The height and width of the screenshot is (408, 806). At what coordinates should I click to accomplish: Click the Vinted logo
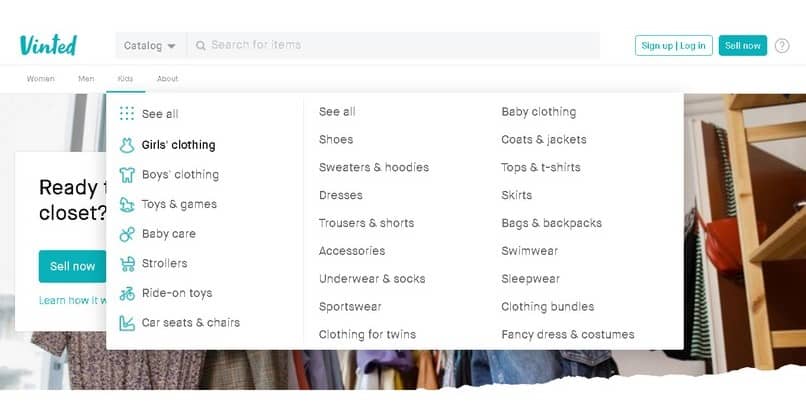tap(48, 45)
